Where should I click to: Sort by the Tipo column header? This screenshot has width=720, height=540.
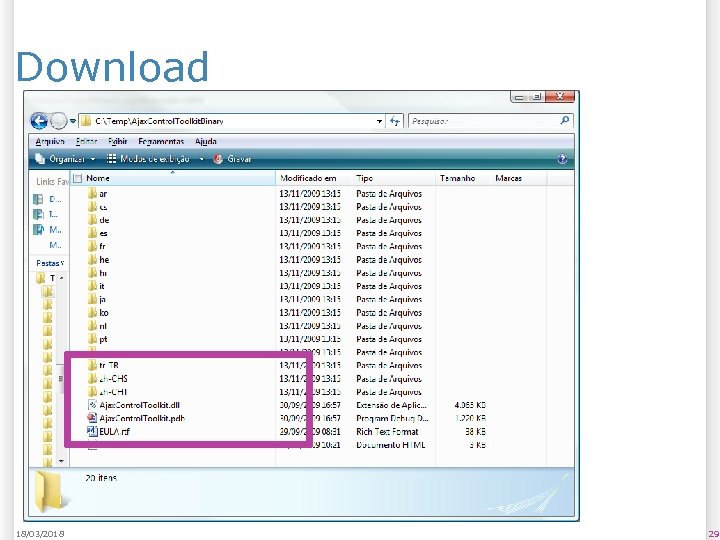[394, 178]
